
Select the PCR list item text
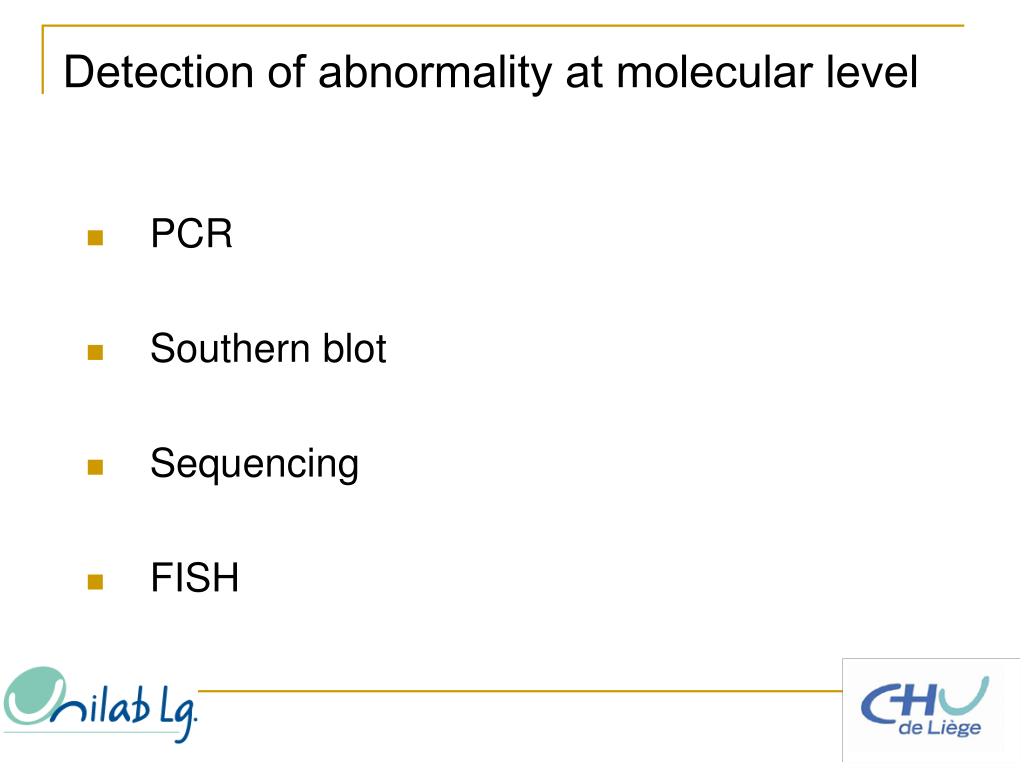[x=191, y=233]
